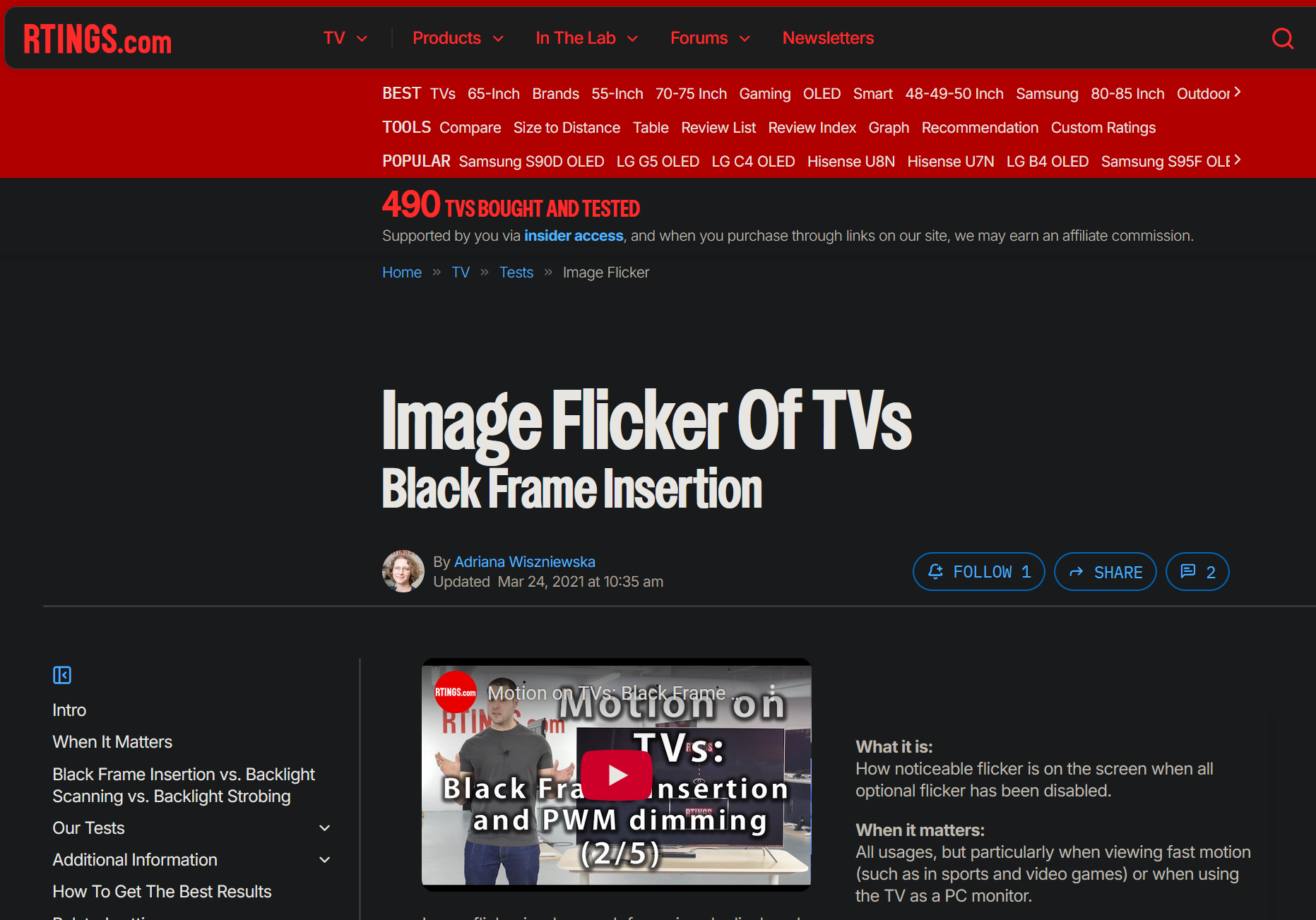This screenshot has height=920, width=1316.
Task: Open the Size to Distance tool
Action: pyautogui.click(x=567, y=128)
